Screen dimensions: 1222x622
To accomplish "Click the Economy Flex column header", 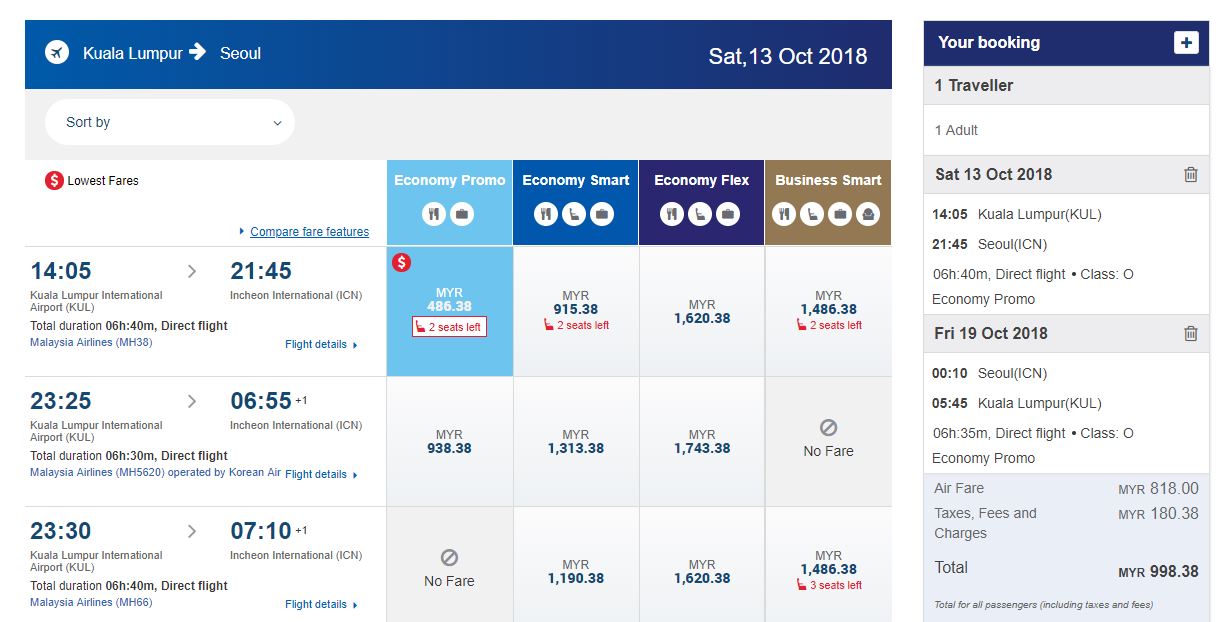I will (701, 181).
